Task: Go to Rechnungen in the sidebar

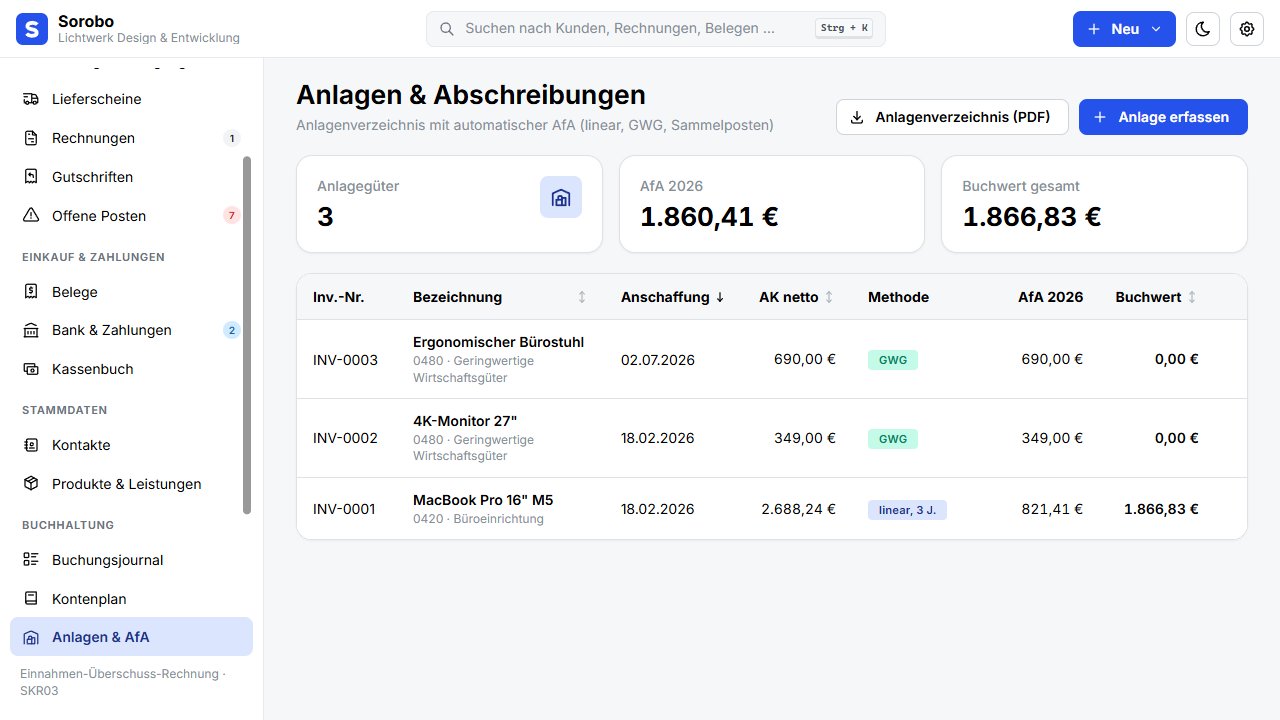Action: pyautogui.click(x=131, y=138)
